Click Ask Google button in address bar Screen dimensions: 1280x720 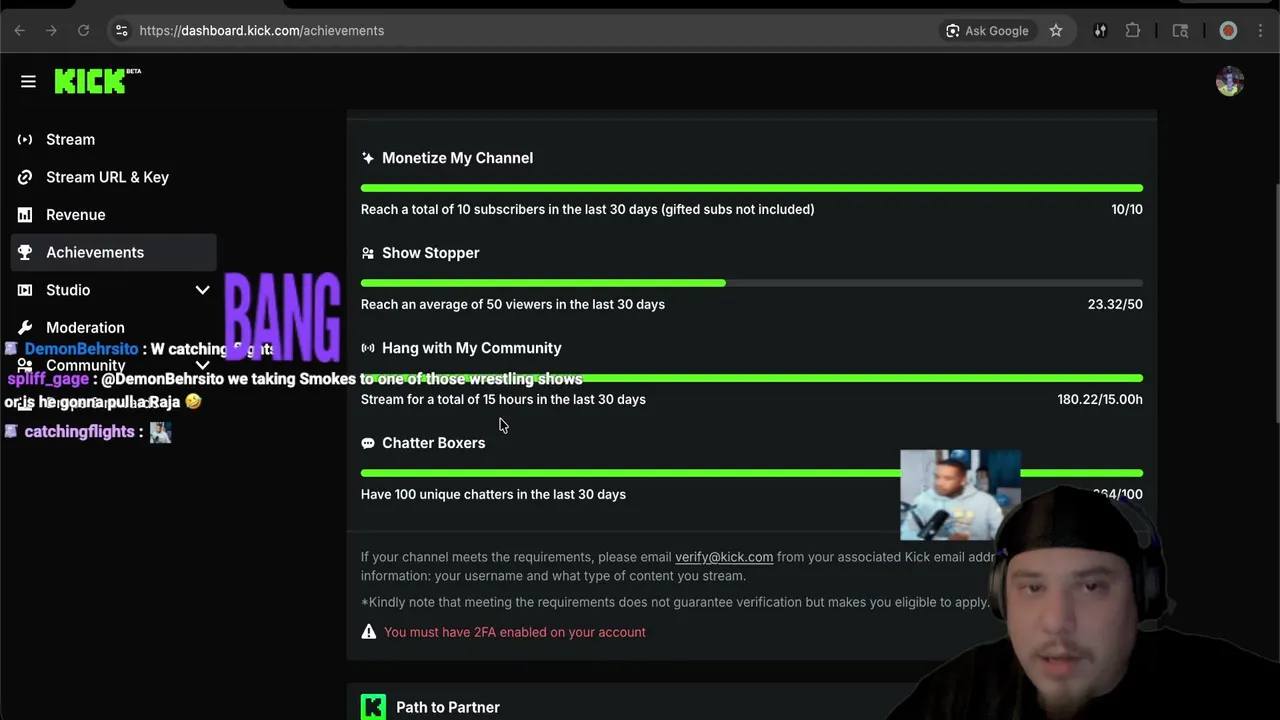click(x=987, y=31)
